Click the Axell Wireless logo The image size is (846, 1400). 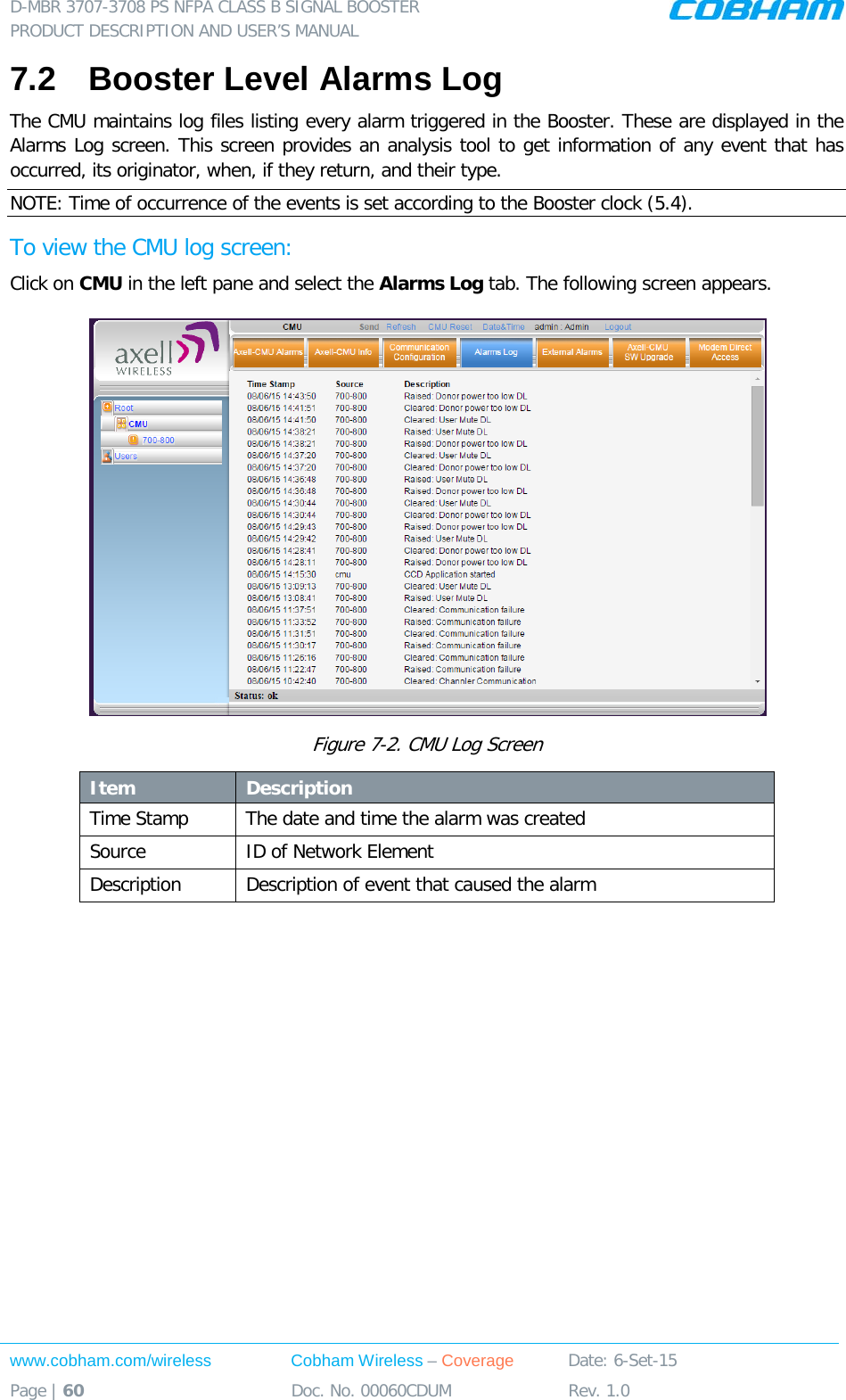[166, 350]
